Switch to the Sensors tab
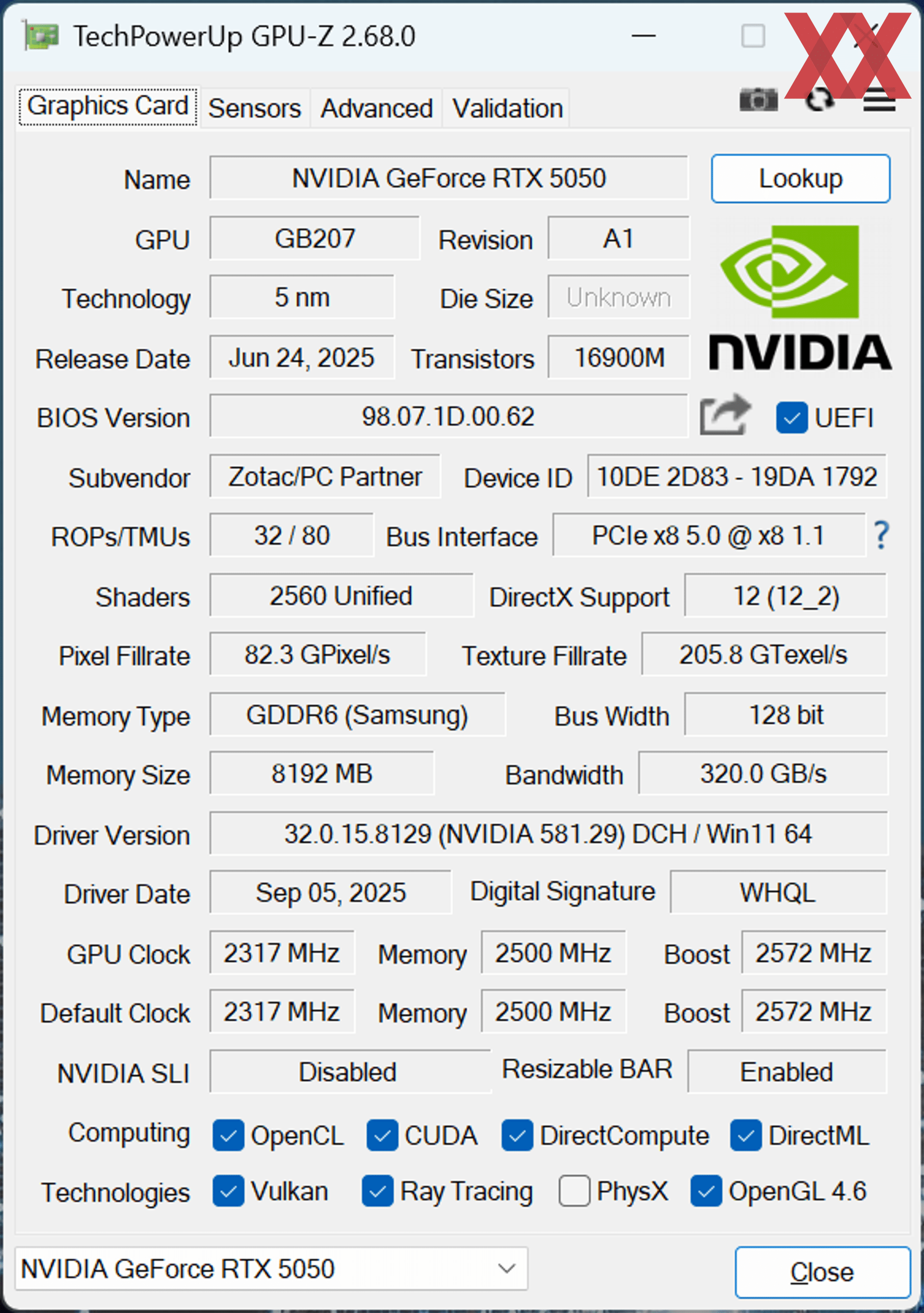The image size is (924, 1313). coord(255,108)
